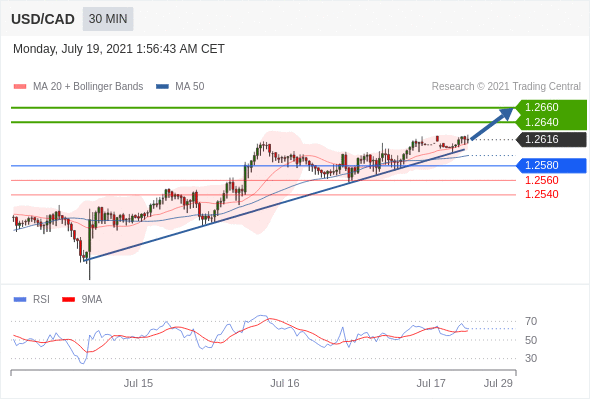Click the 1.2660 resistance price tag

(551, 107)
